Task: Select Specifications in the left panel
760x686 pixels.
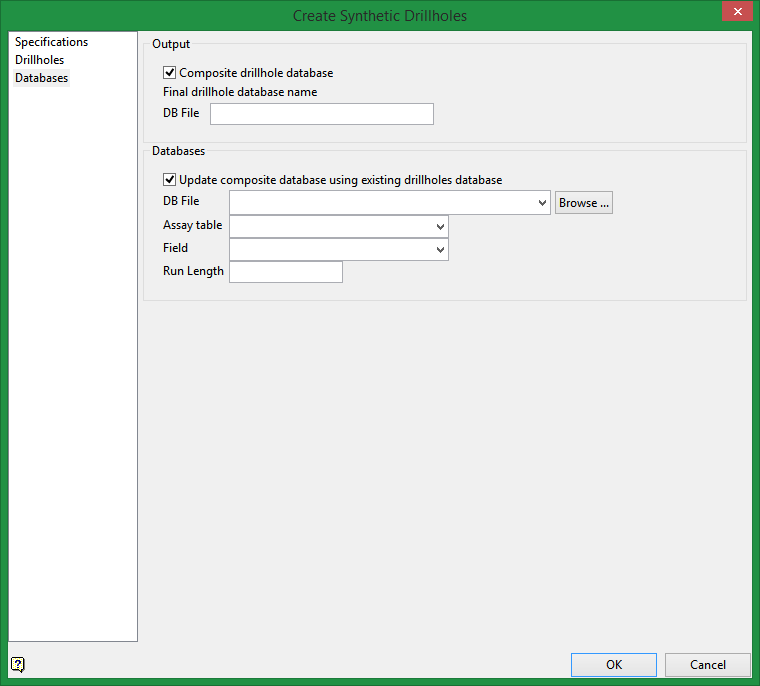Action: click(51, 42)
